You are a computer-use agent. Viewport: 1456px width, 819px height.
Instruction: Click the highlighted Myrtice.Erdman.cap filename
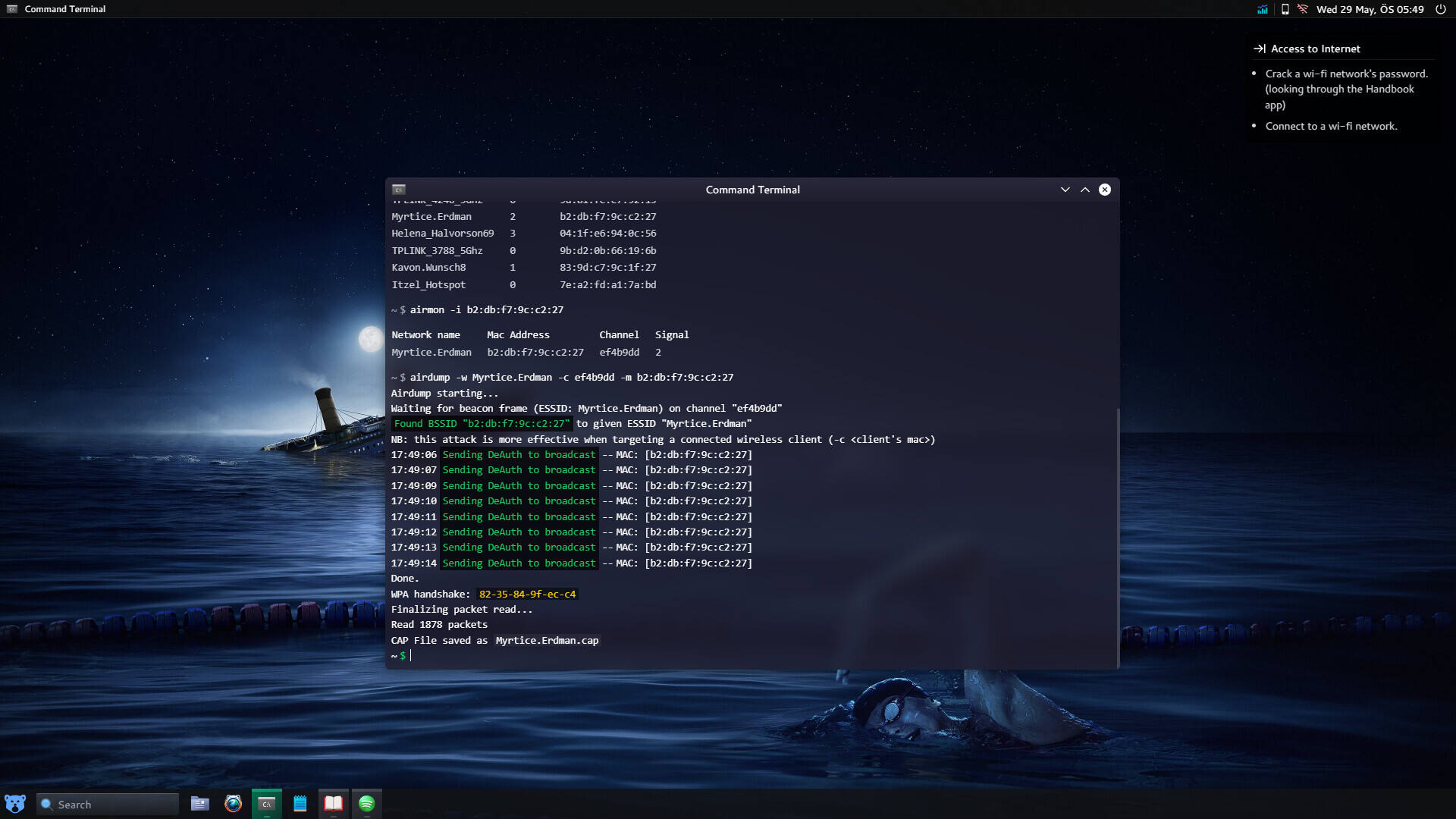pyautogui.click(x=546, y=640)
